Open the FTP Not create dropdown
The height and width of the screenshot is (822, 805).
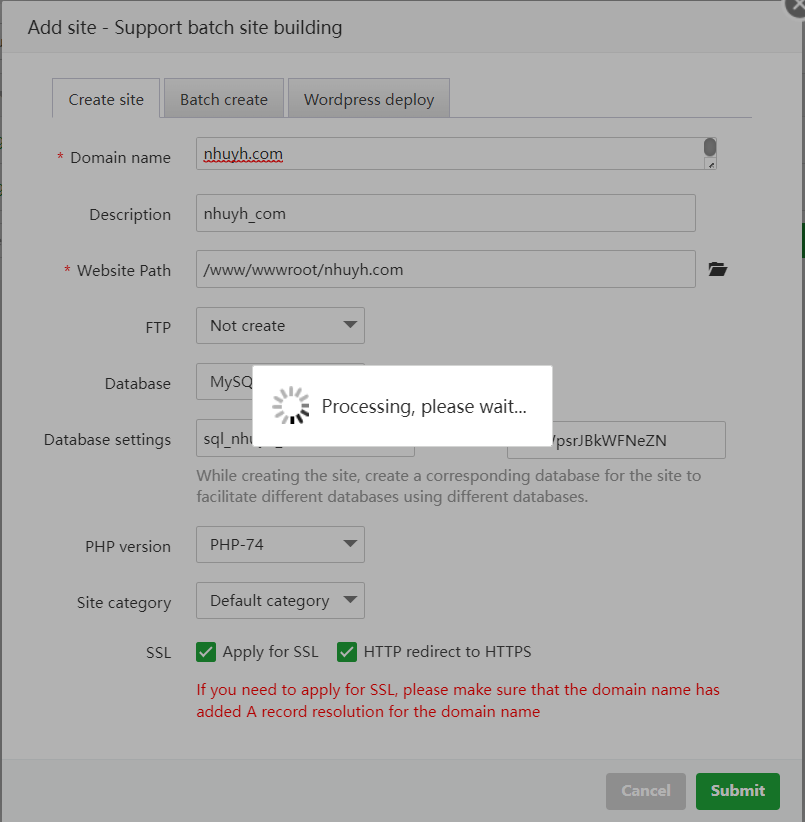[x=280, y=326]
